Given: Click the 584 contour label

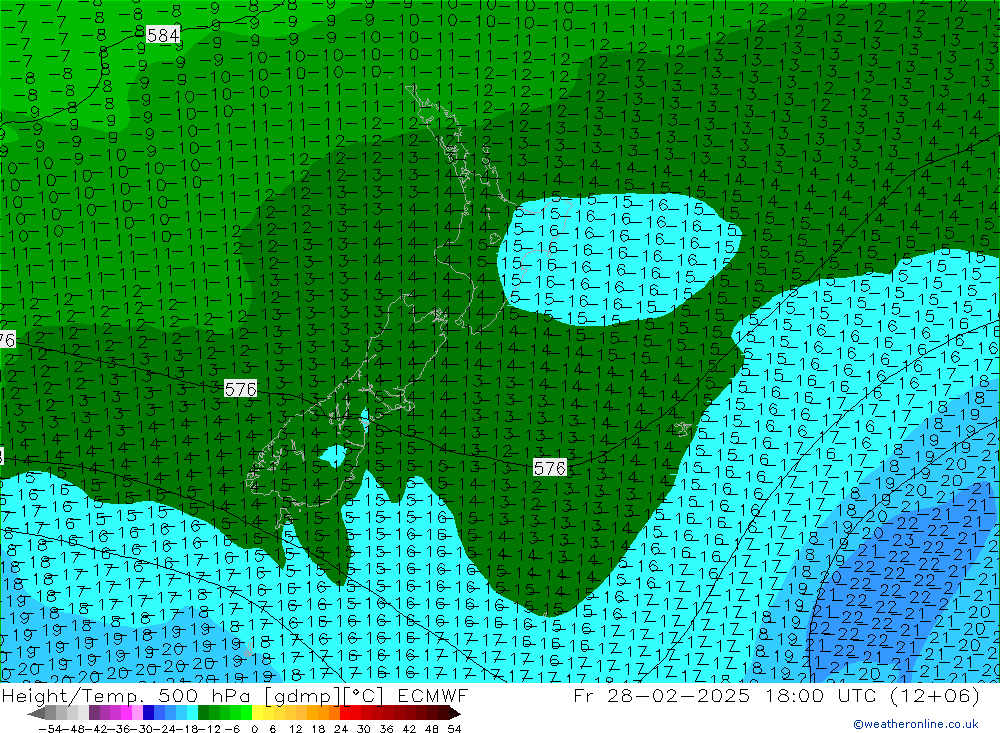Looking at the screenshot, I should (163, 35).
